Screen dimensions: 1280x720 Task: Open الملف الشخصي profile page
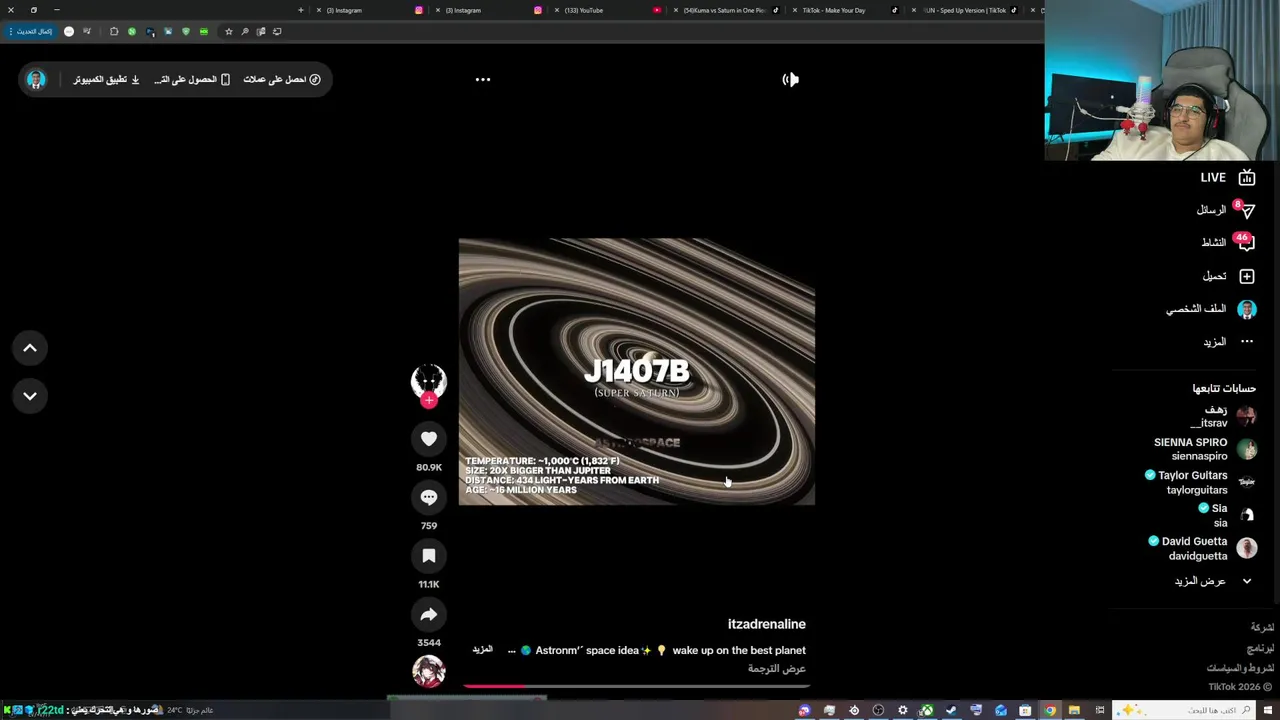(x=1211, y=309)
